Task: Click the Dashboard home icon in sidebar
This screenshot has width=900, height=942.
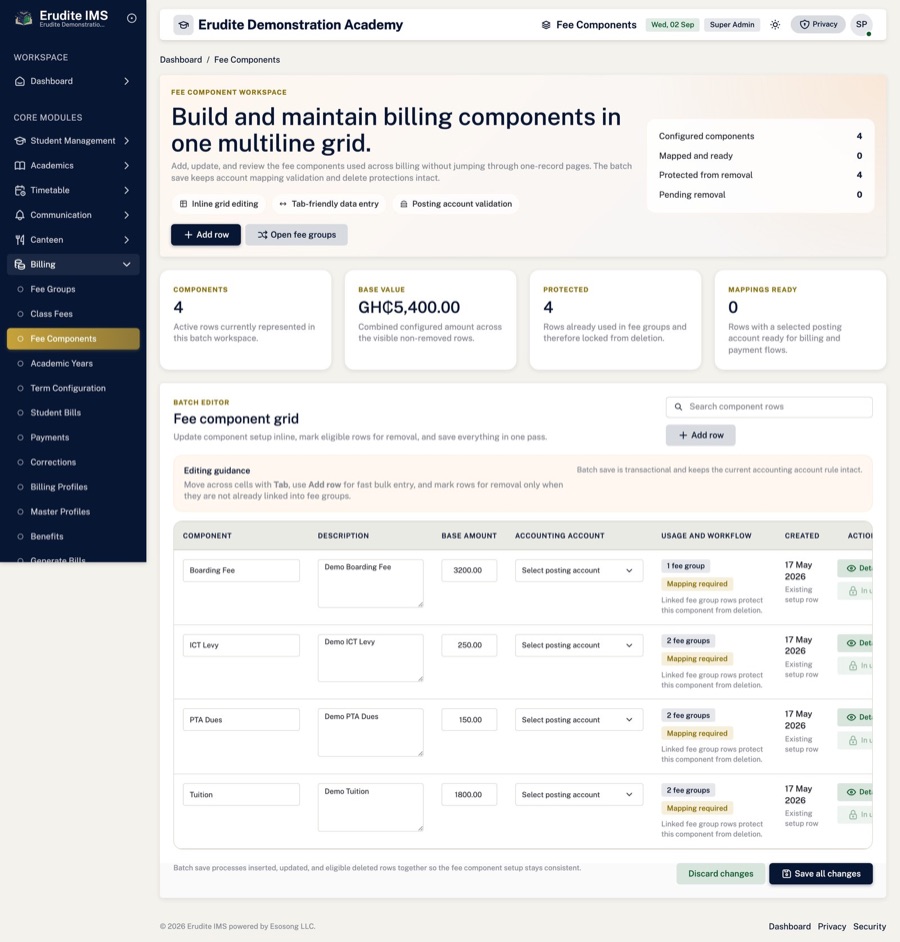Action: 20,81
